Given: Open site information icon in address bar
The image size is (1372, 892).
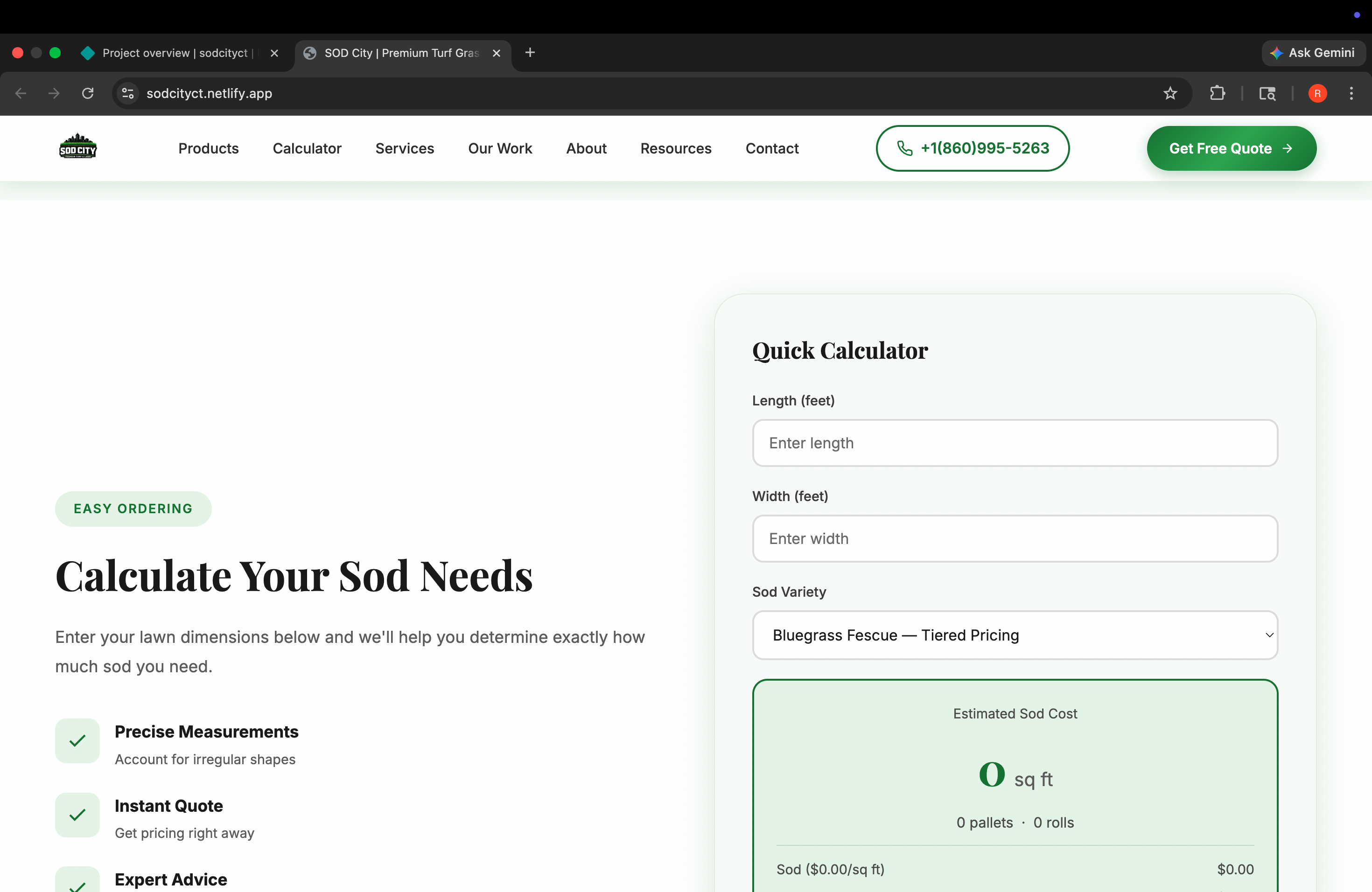Looking at the screenshot, I should coord(128,93).
